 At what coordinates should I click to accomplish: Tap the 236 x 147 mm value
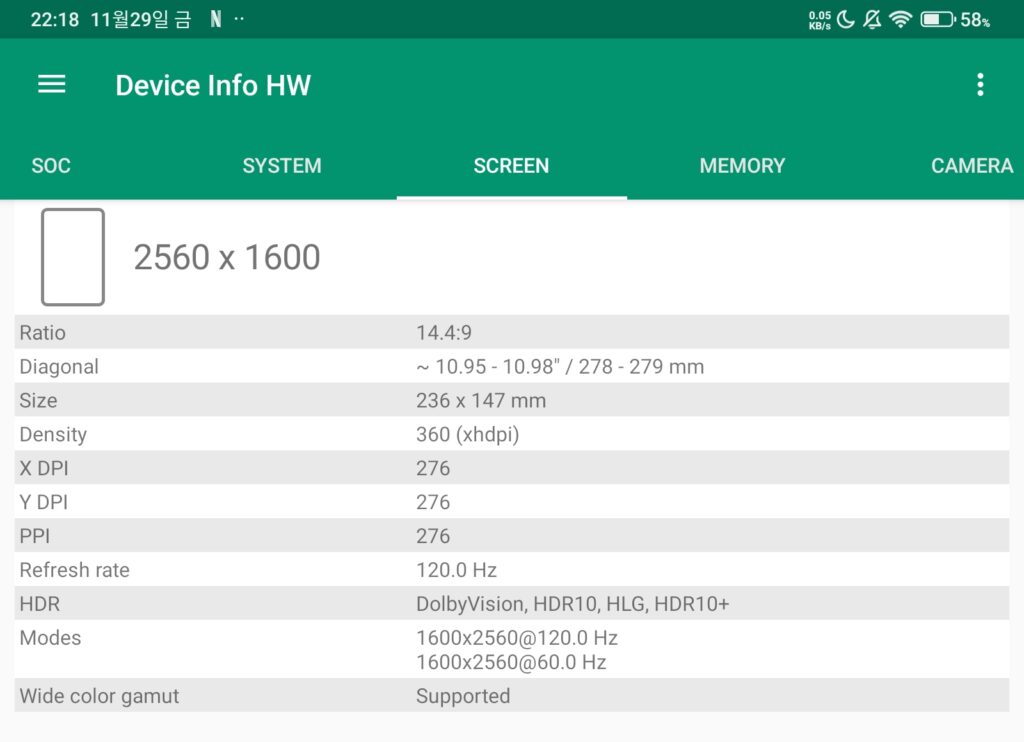tap(481, 400)
